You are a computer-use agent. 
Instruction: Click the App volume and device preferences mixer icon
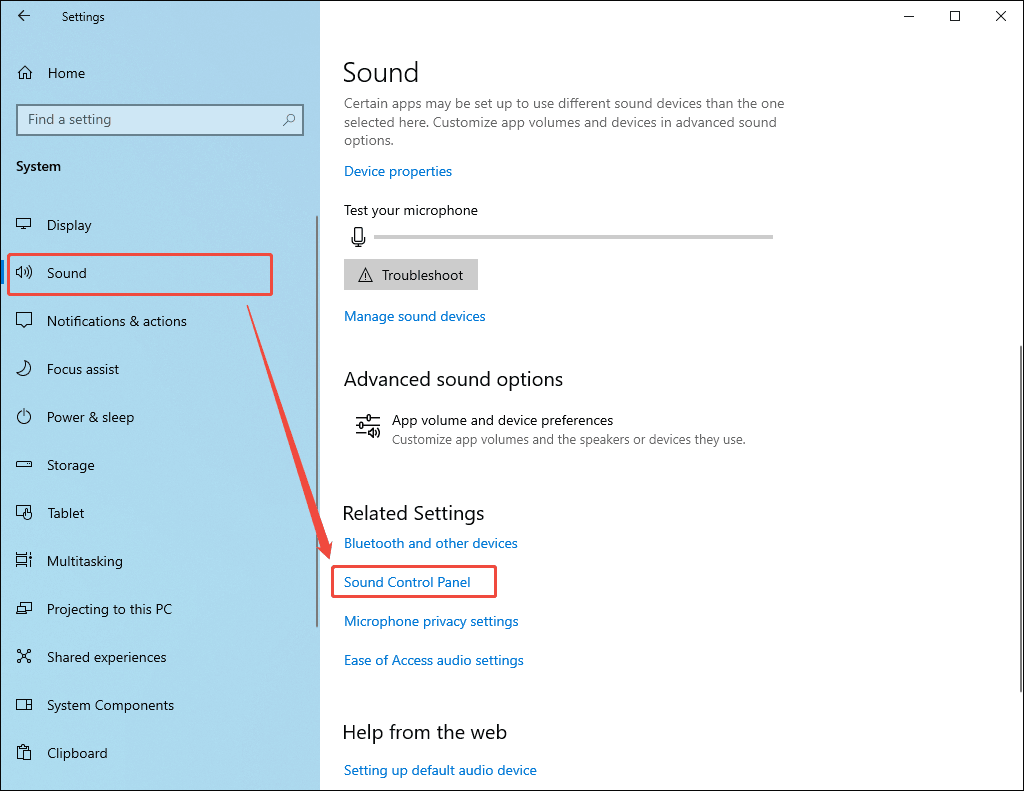[x=367, y=425]
